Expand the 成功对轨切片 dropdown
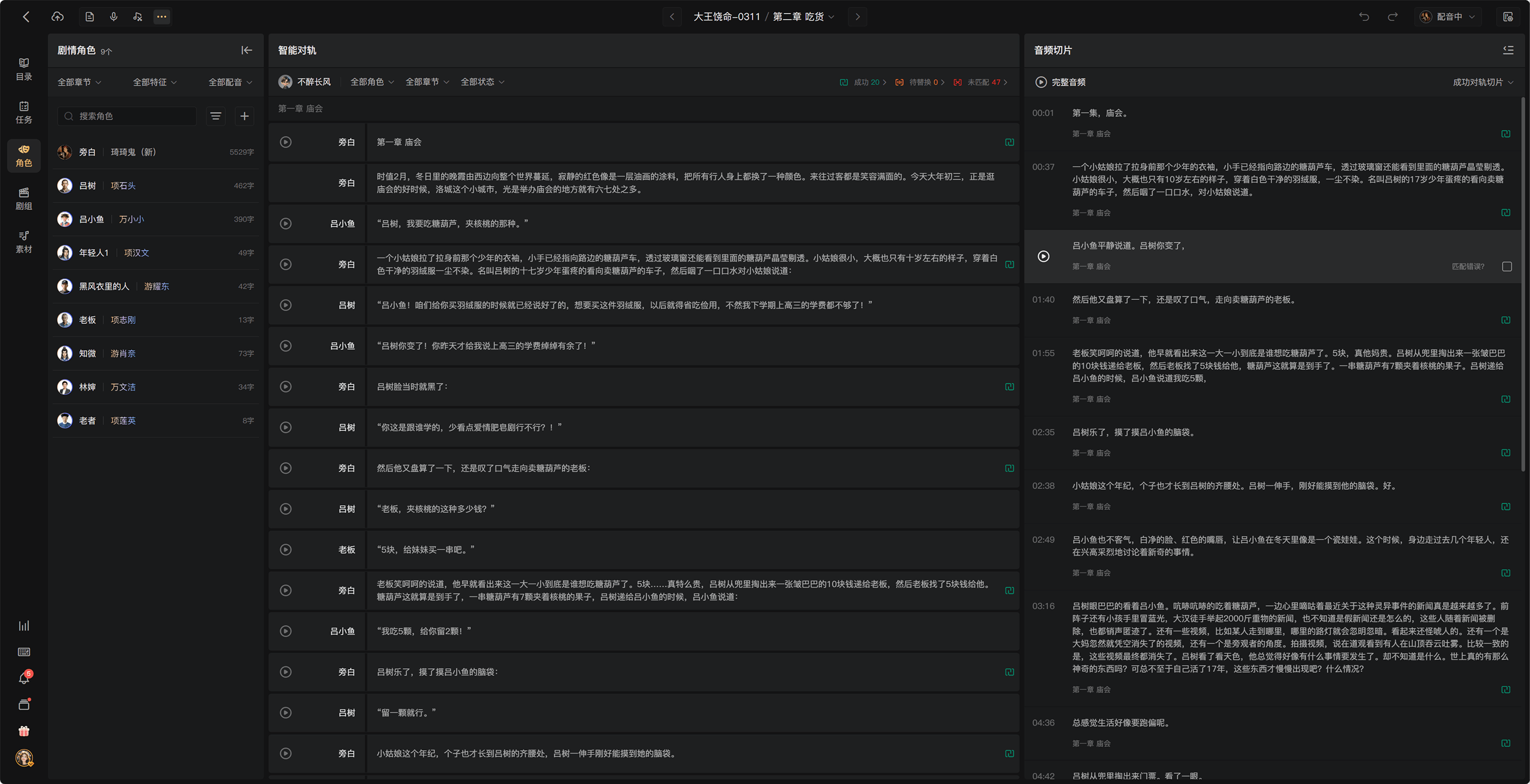The height and width of the screenshot is (784, 1530). coord(1483,82)
